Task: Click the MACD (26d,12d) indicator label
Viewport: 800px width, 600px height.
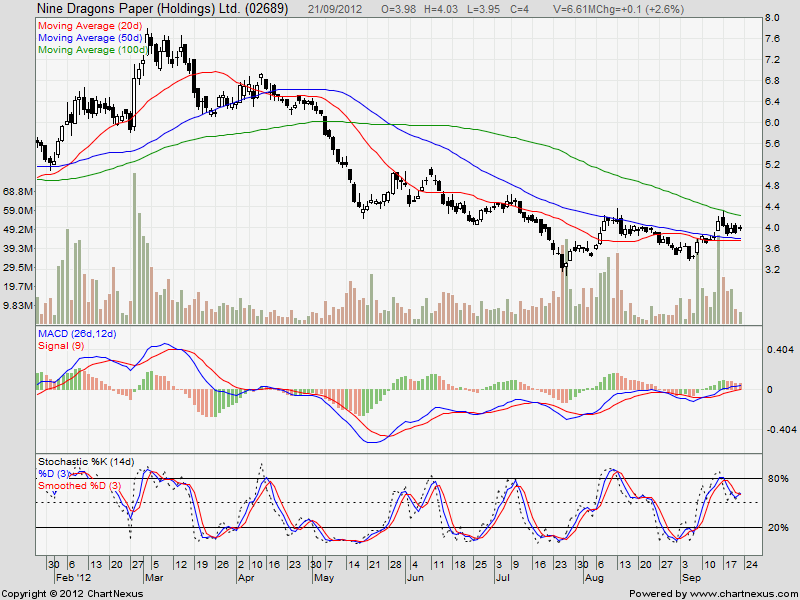Action: pyautogui.click(x=77, y=334)
